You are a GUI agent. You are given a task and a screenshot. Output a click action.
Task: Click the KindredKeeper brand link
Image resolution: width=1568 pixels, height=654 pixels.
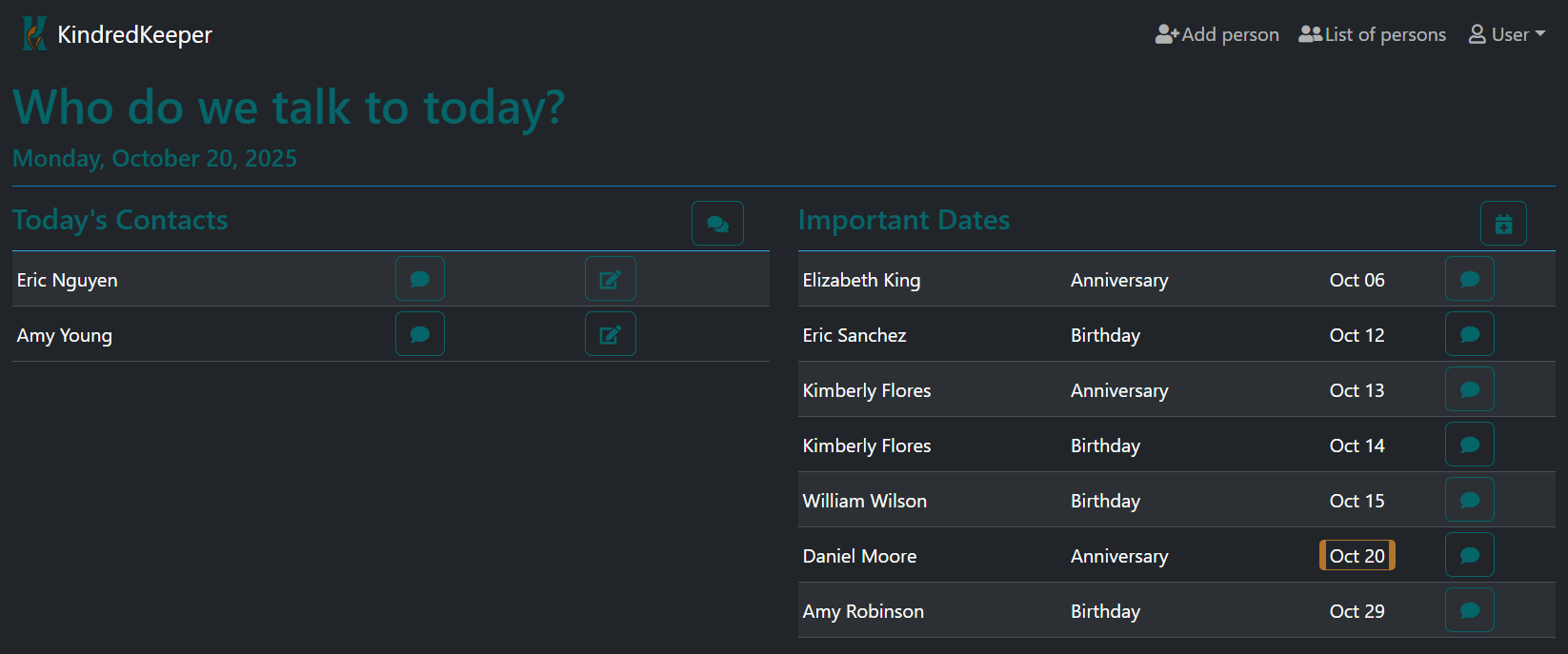134,34
